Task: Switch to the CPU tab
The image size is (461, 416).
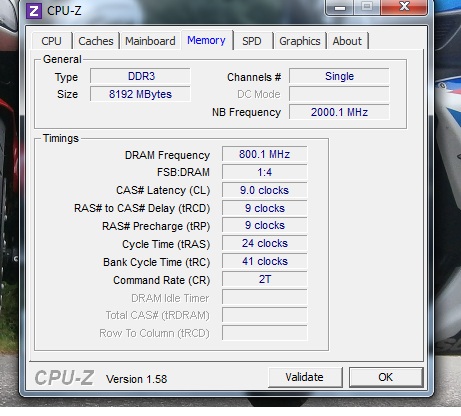Action: click(x=52, y=41)
